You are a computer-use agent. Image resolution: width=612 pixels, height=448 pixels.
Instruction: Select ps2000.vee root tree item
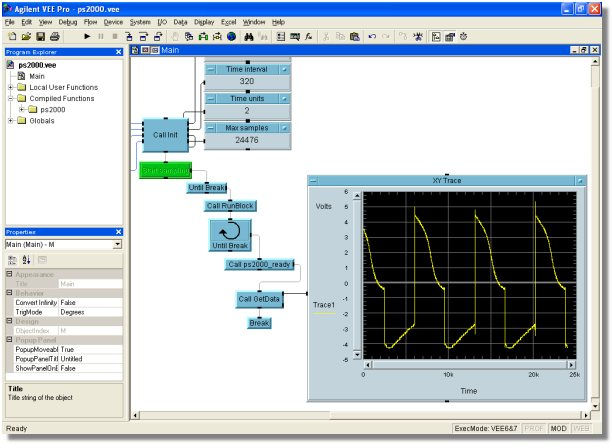coord(37,65)
